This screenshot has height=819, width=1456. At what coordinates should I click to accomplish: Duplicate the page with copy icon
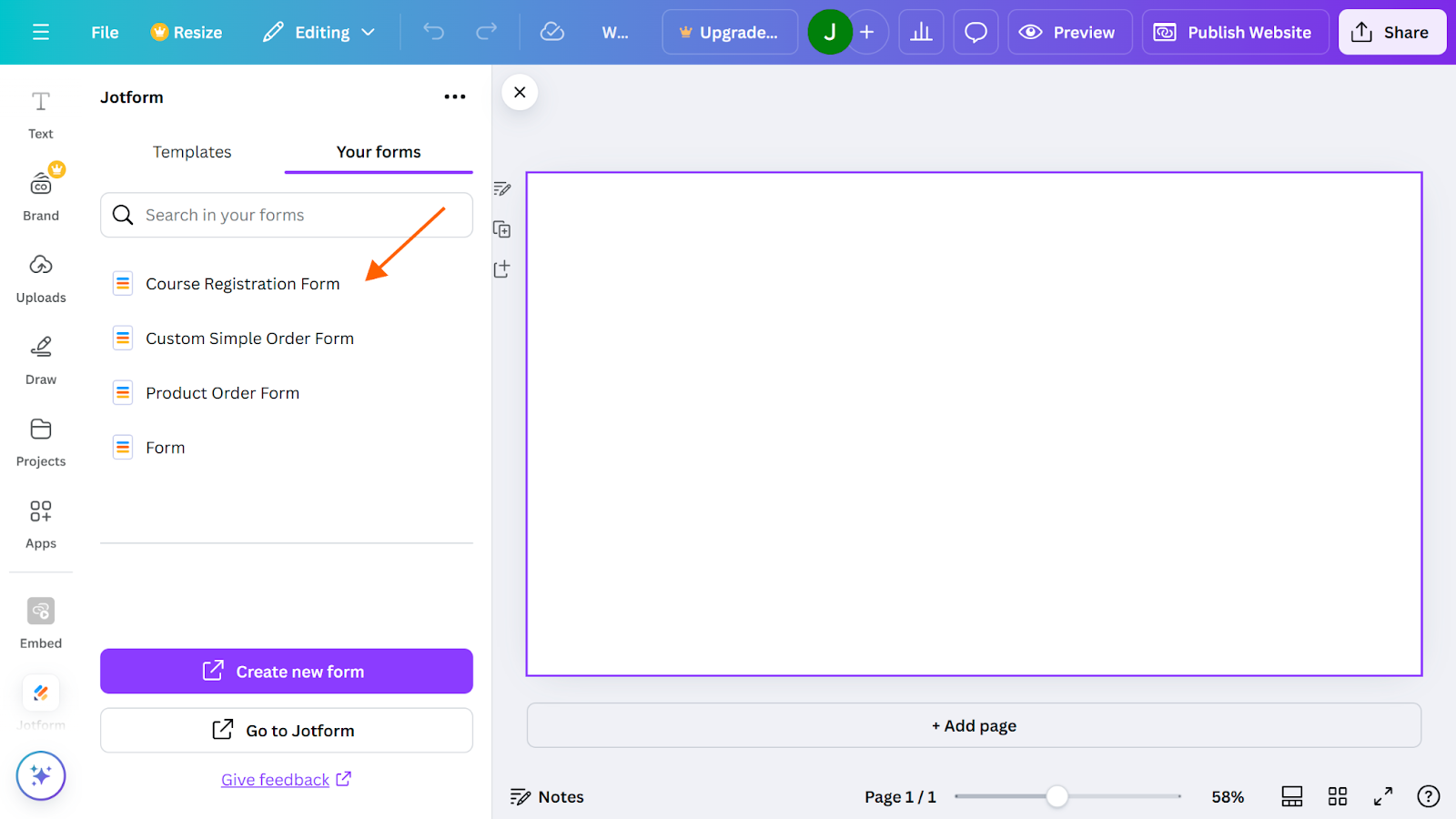(x=502, y=229)
